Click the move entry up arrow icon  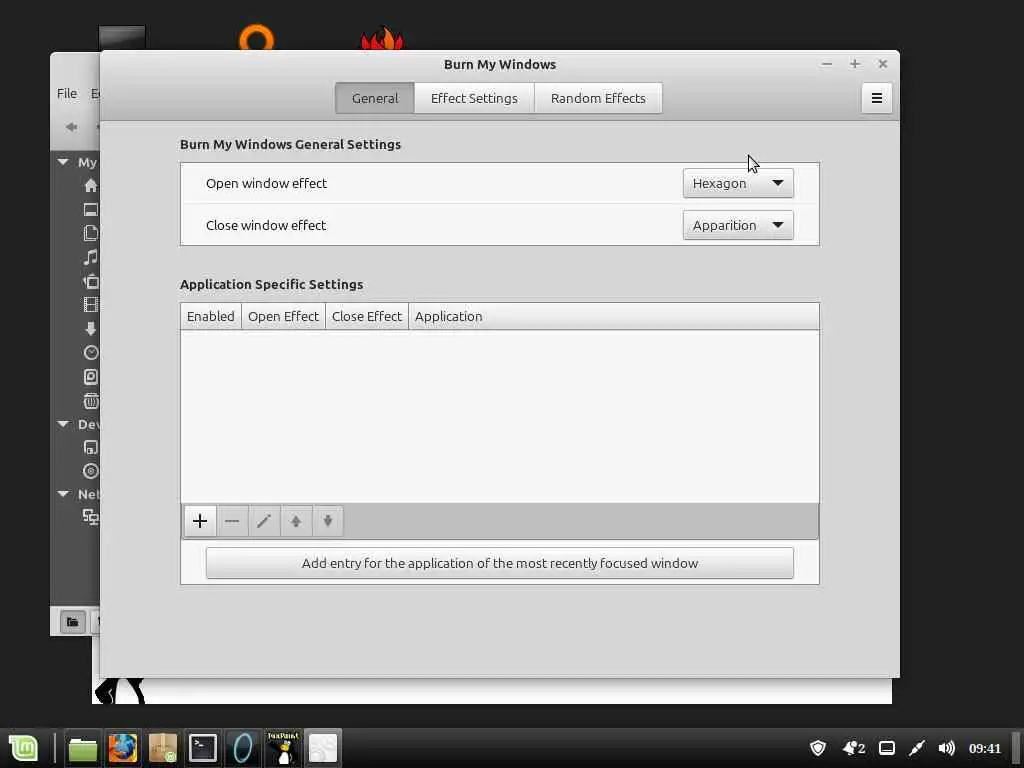[296, 521]
